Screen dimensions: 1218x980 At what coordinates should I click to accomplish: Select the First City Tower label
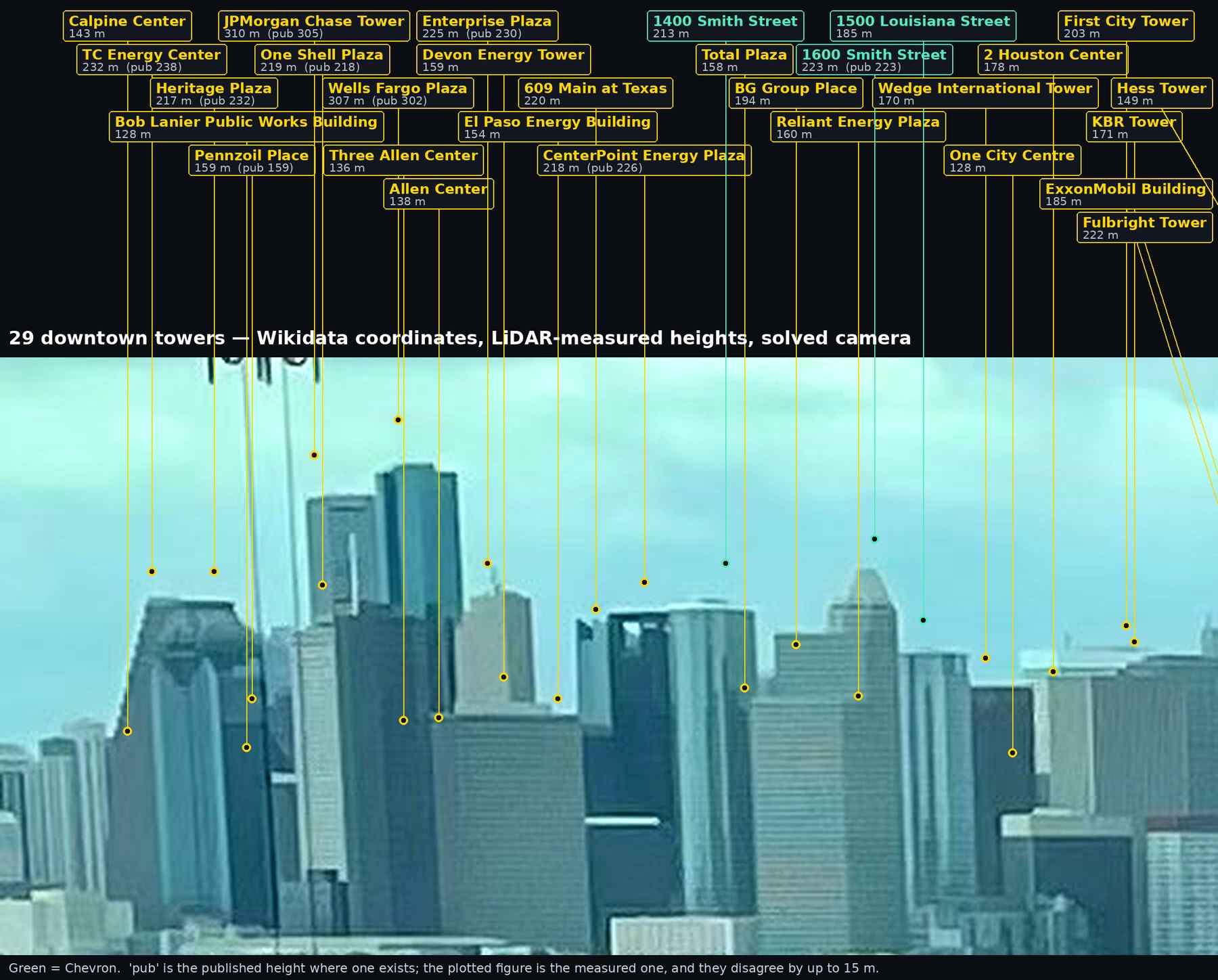click(x=1126, y=26)
